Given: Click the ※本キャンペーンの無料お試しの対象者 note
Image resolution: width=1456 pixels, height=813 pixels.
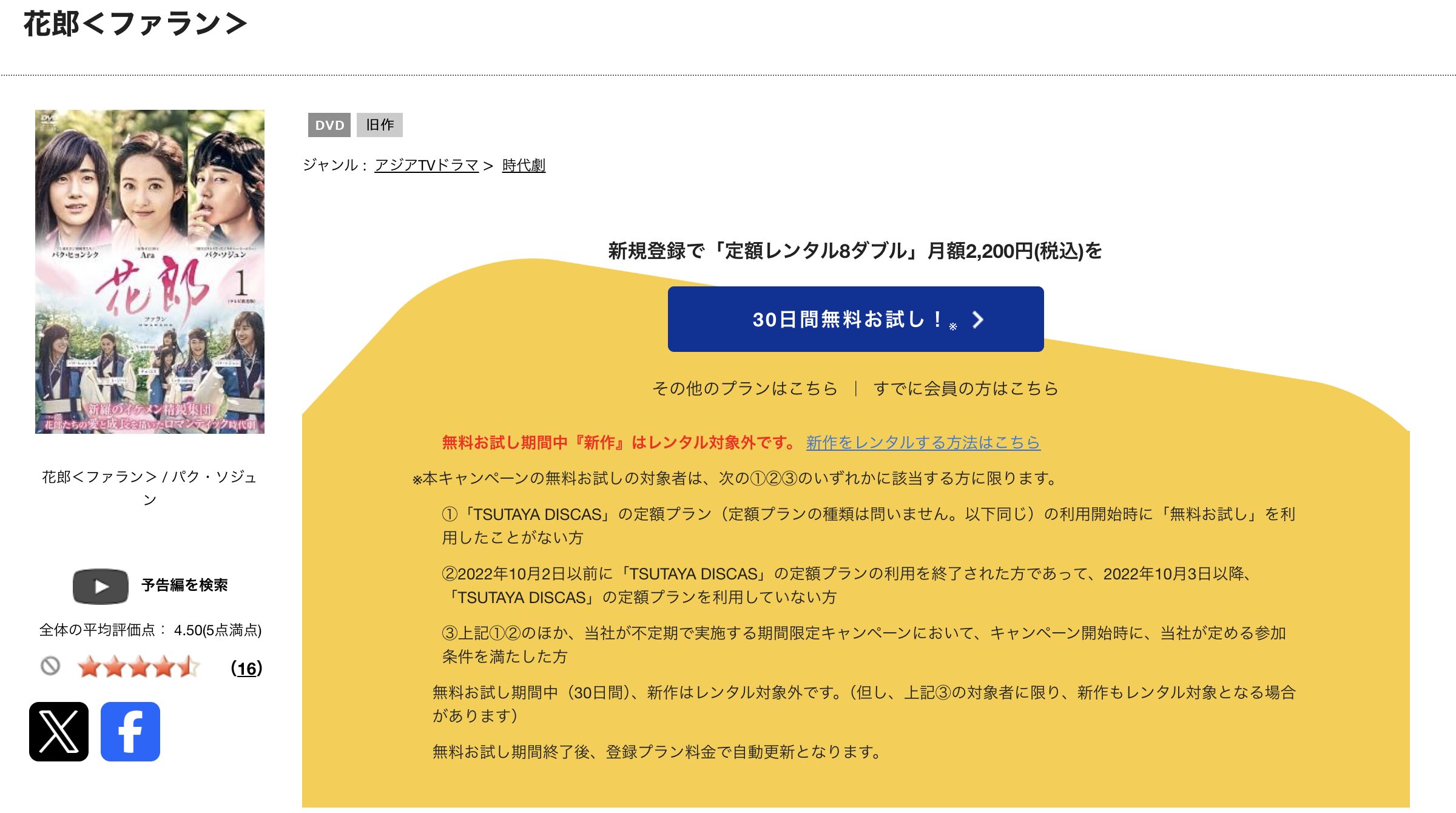Looking at the screenshot, I should point(735,479).
